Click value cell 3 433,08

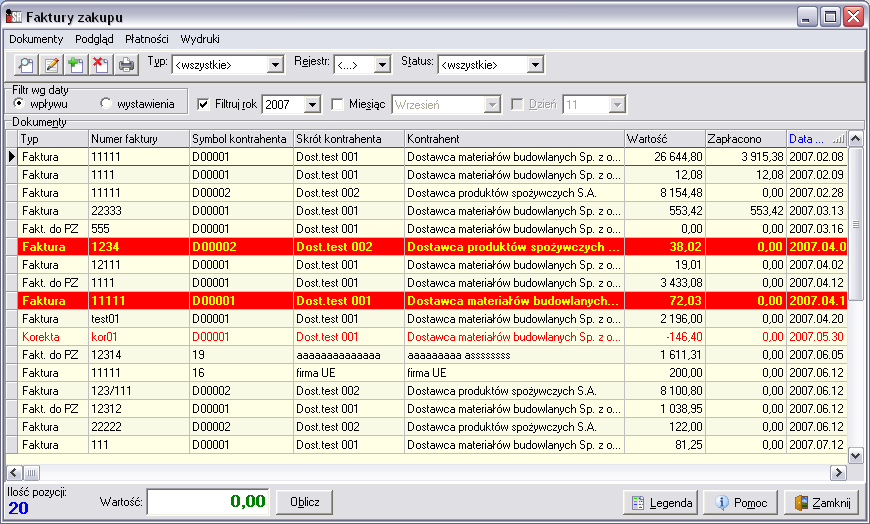[x=665, y=283]
